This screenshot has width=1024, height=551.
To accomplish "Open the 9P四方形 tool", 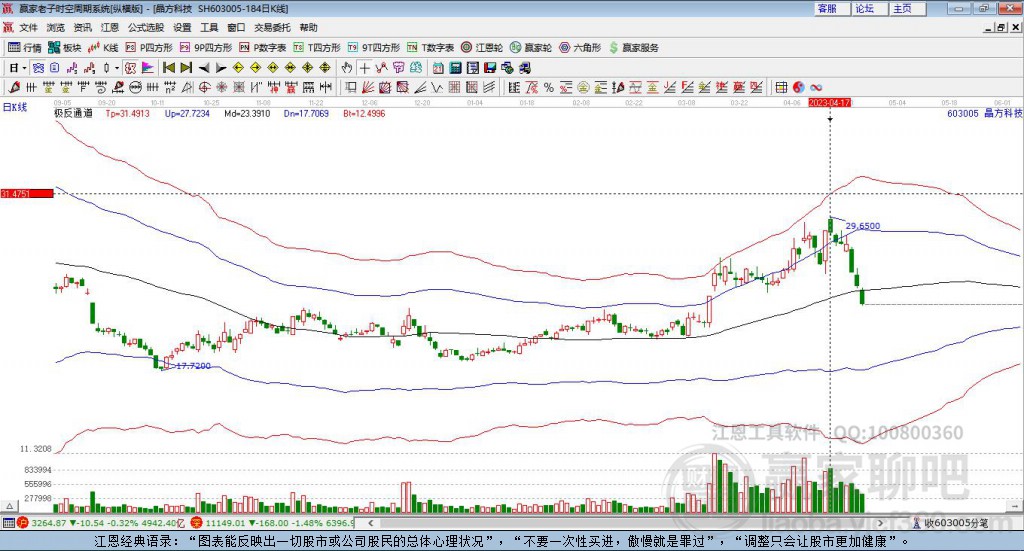I will (206, 48).
